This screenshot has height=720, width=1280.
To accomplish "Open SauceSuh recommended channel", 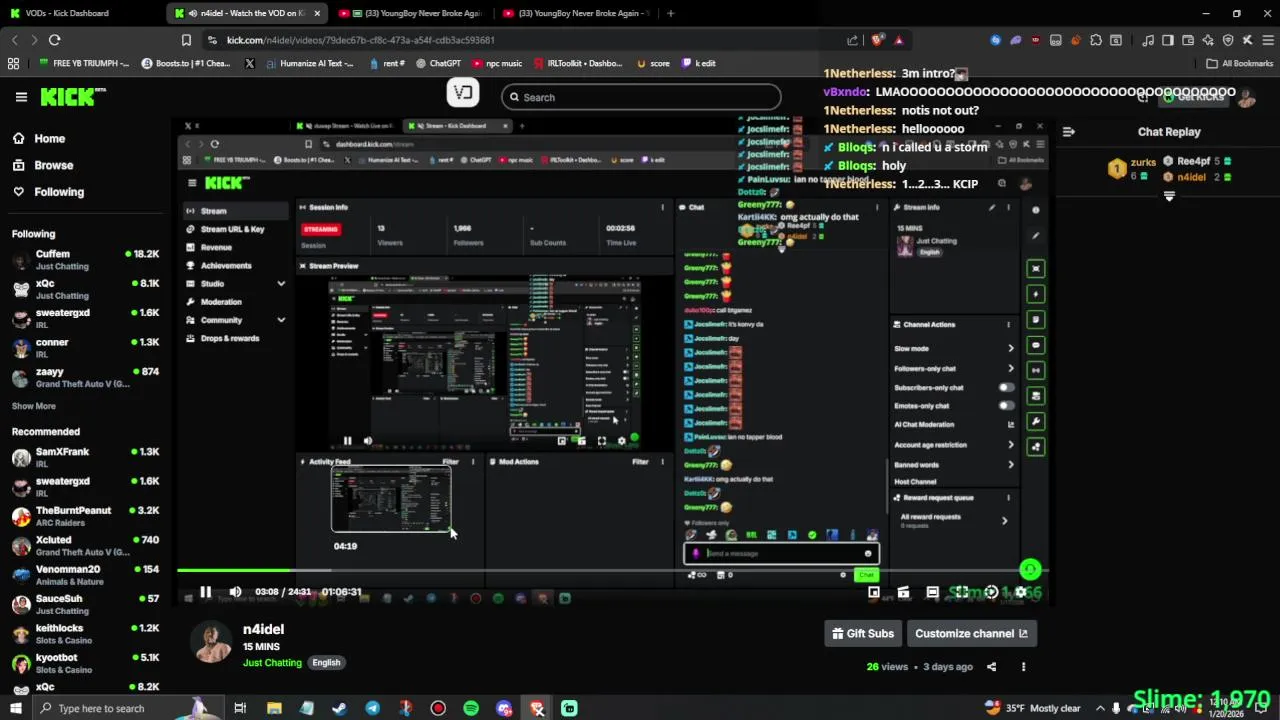I will [85, 604].
